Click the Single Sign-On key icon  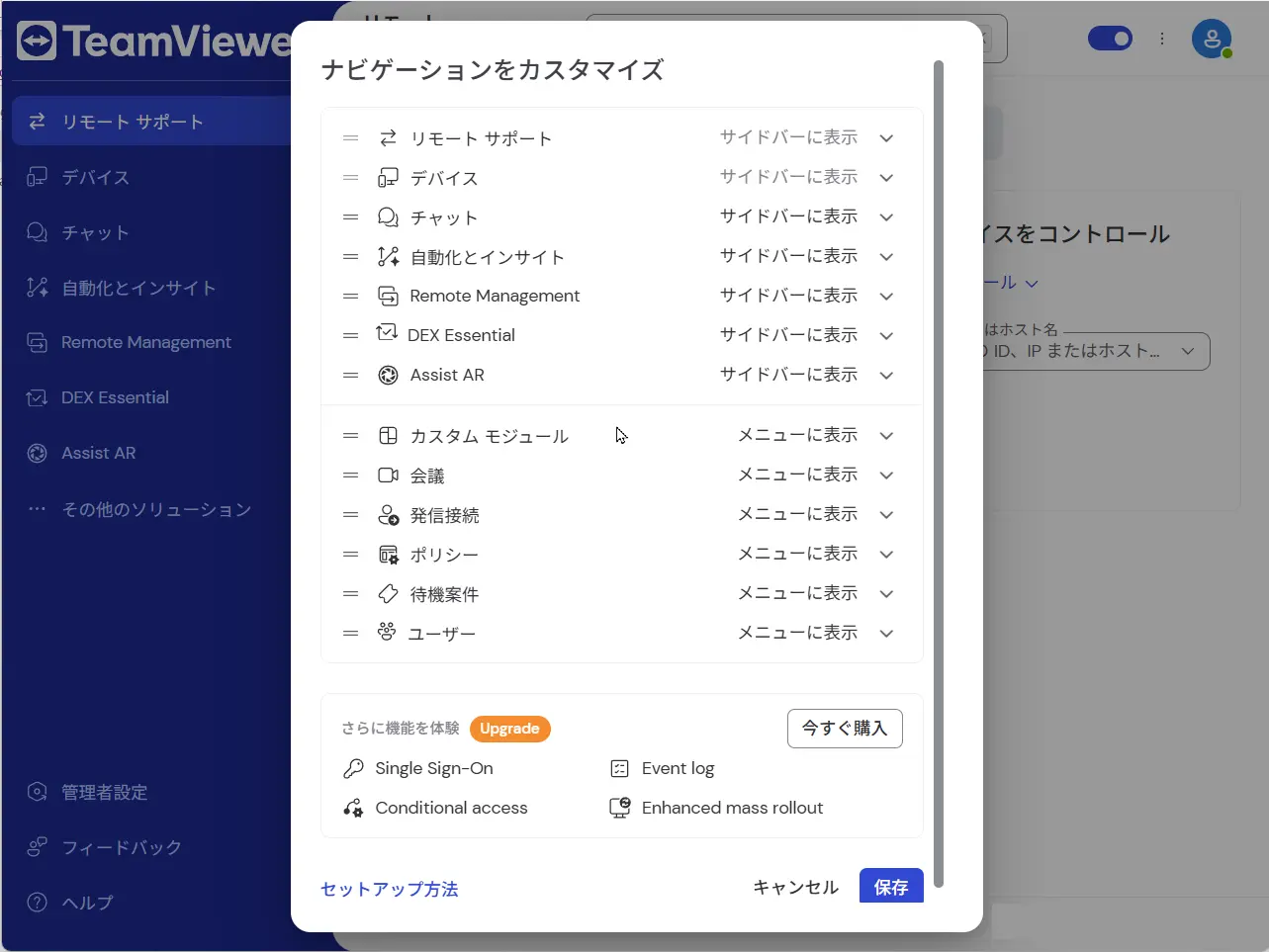(x=353, y=768)
